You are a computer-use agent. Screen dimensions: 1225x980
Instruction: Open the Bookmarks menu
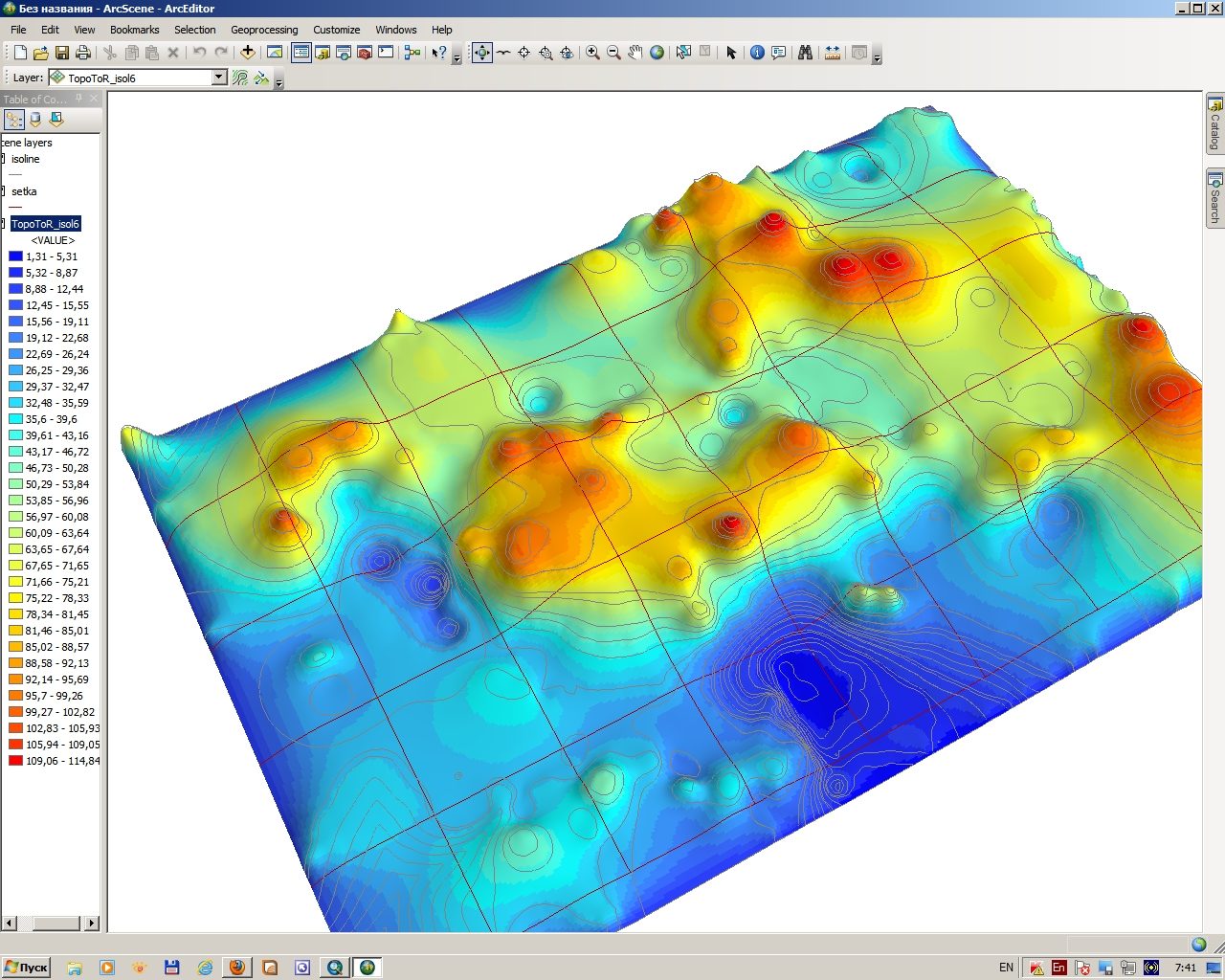click(134, 30)
